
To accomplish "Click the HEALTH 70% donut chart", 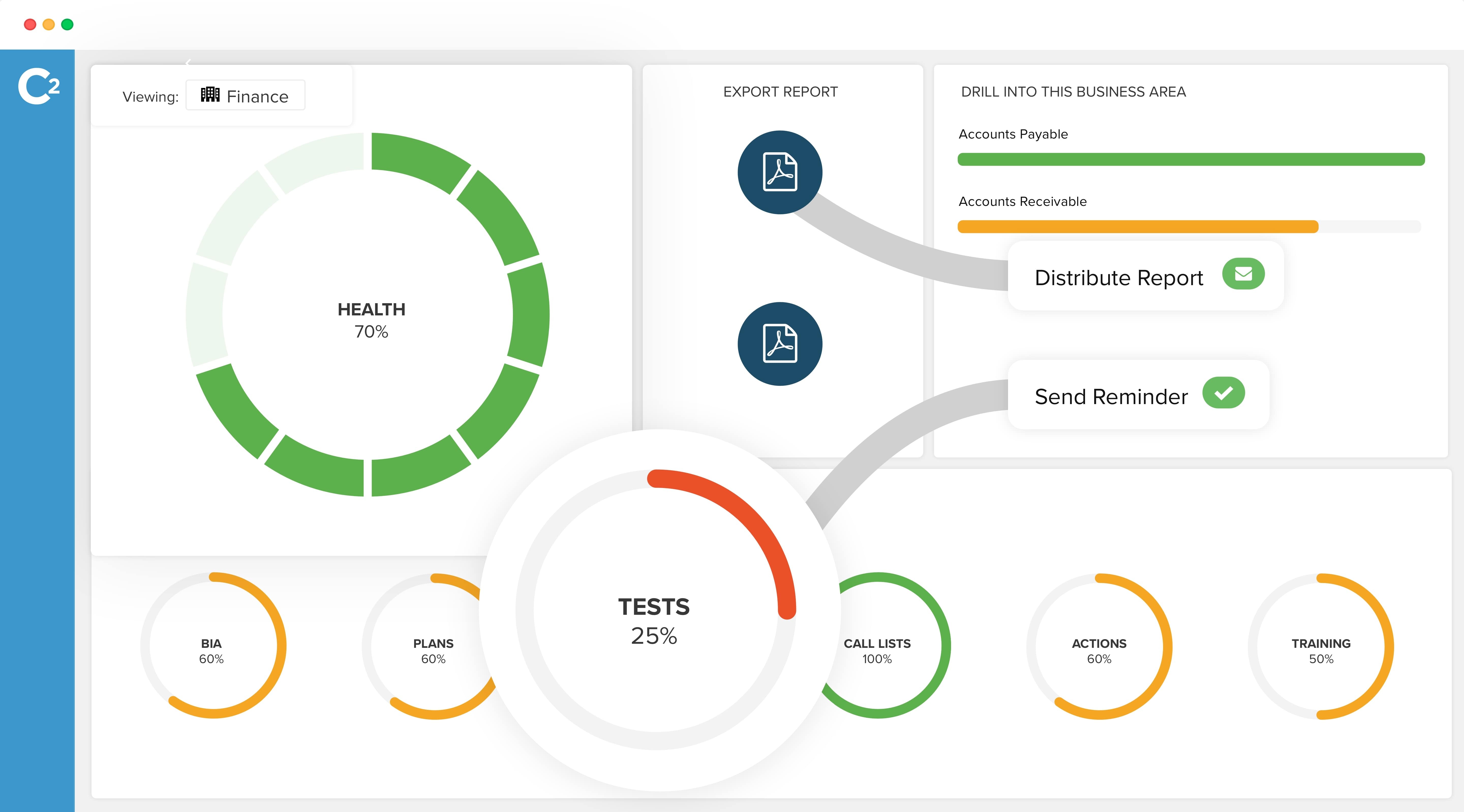I will [x=371, y=319].
